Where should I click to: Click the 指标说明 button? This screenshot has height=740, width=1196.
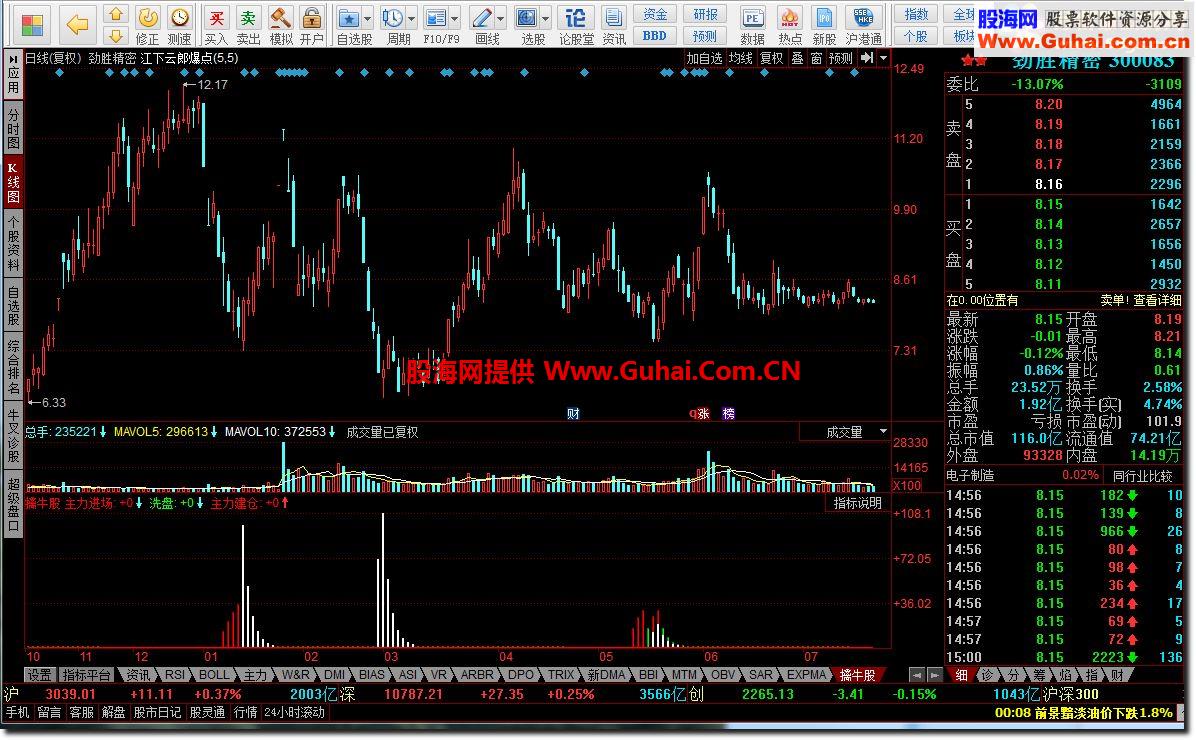click(x=857, y=503)
